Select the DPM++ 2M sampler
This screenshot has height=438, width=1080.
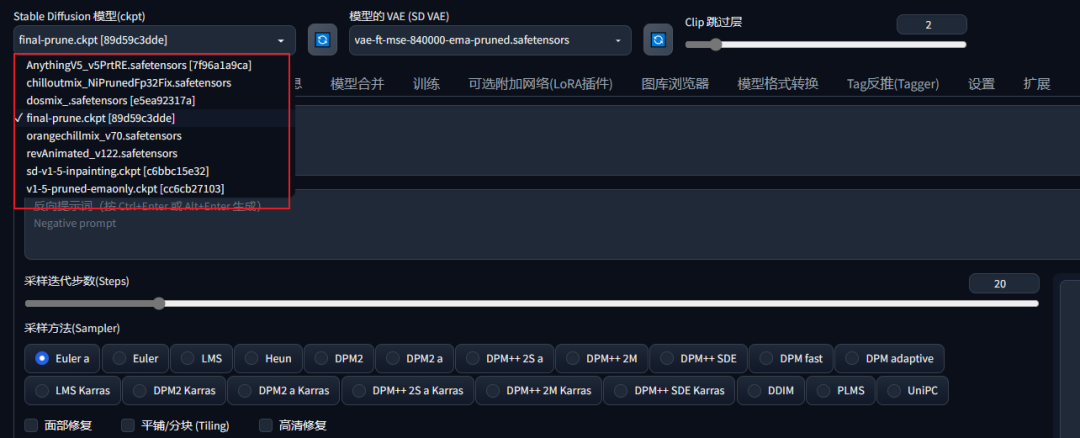click(x=601, y=358)
